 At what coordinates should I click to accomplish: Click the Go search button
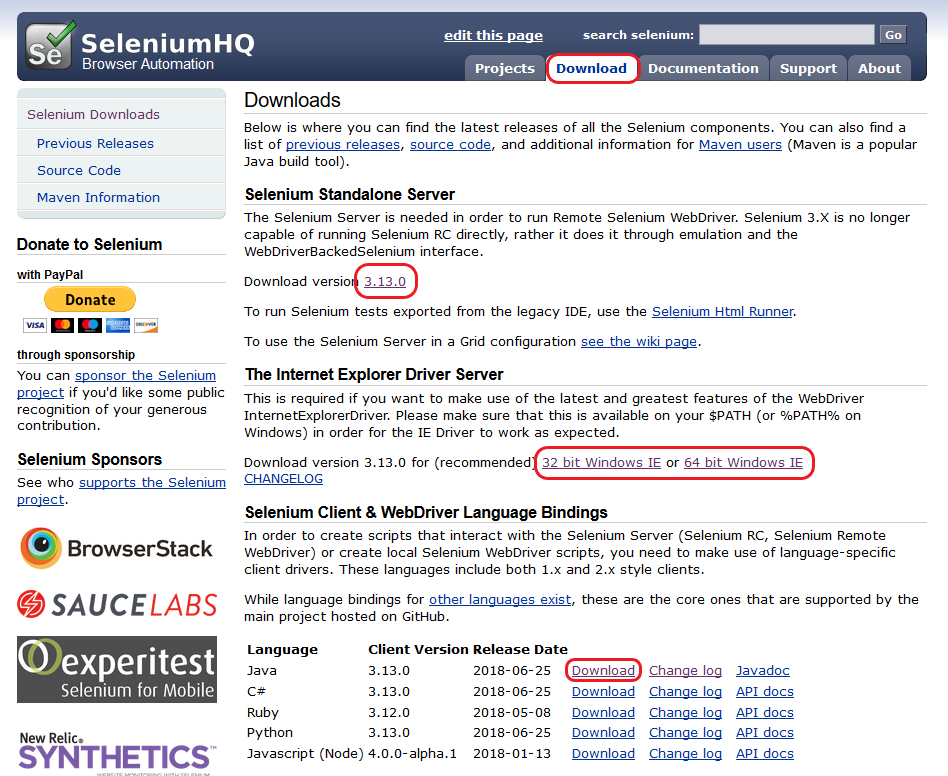(x=894, y=35)
